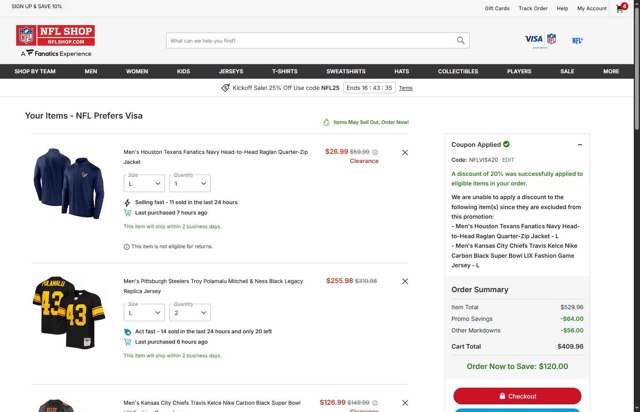
Task: Click Item Total $529.96 value
Action: click(571, 307)
